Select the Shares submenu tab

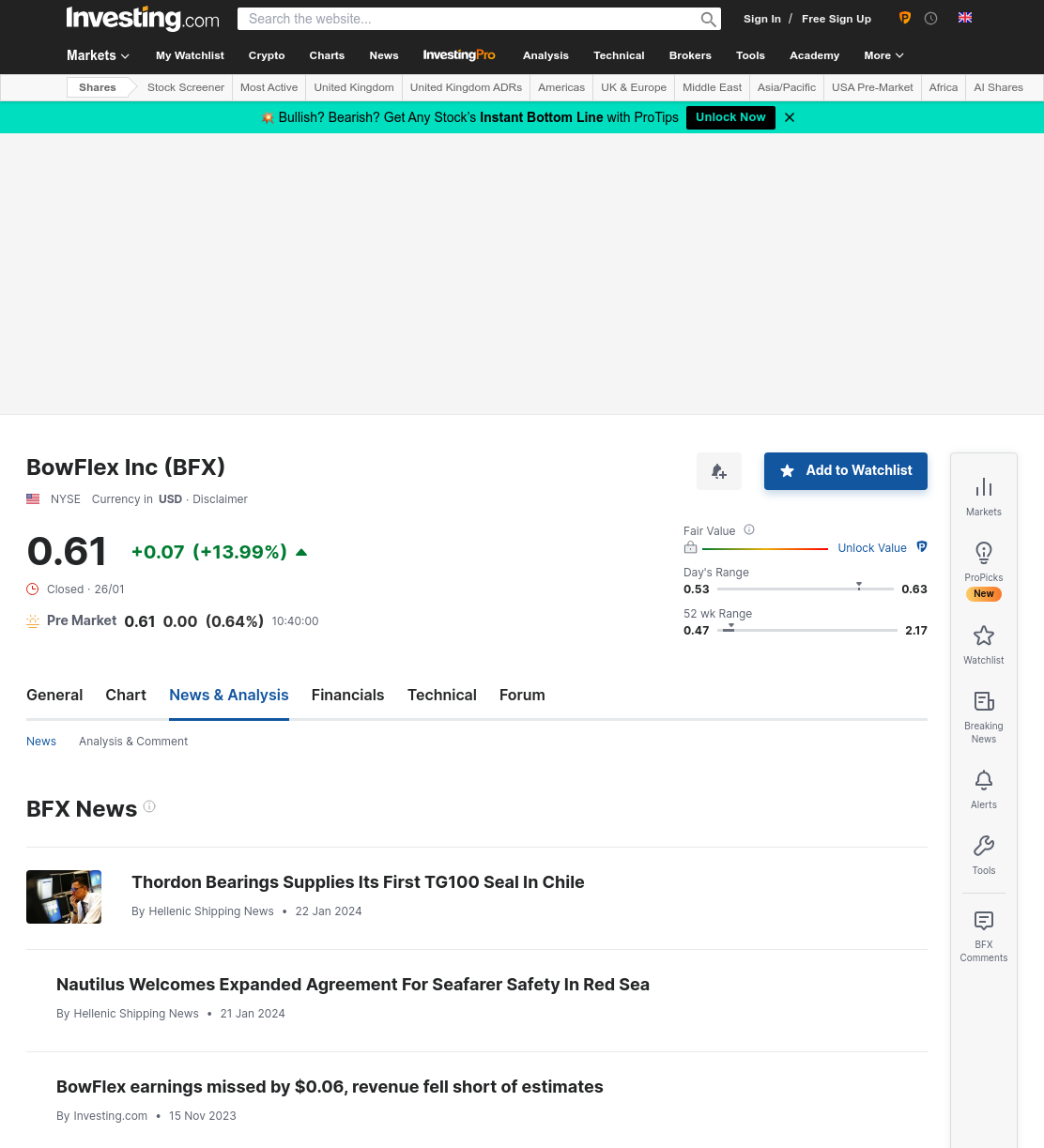pos(98,87)
